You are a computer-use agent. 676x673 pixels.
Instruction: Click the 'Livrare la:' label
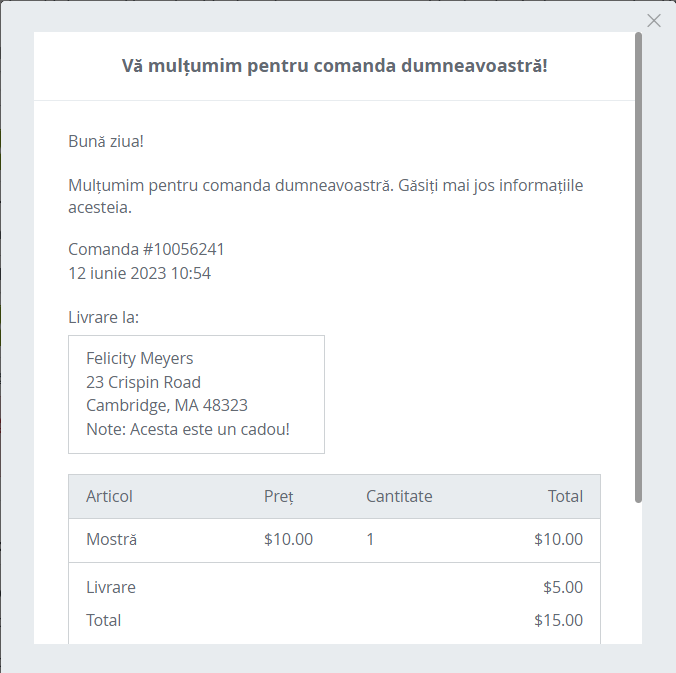[103, 318]
